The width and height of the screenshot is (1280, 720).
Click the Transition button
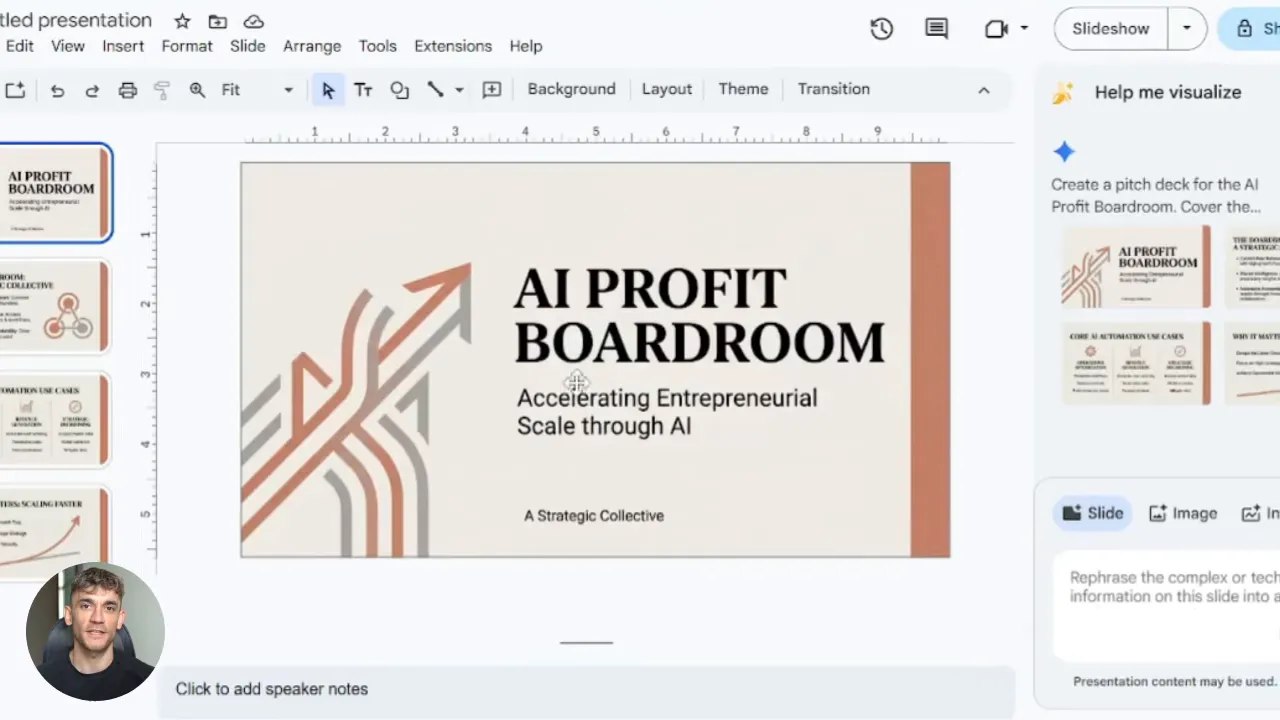click(x=834, y=89)
